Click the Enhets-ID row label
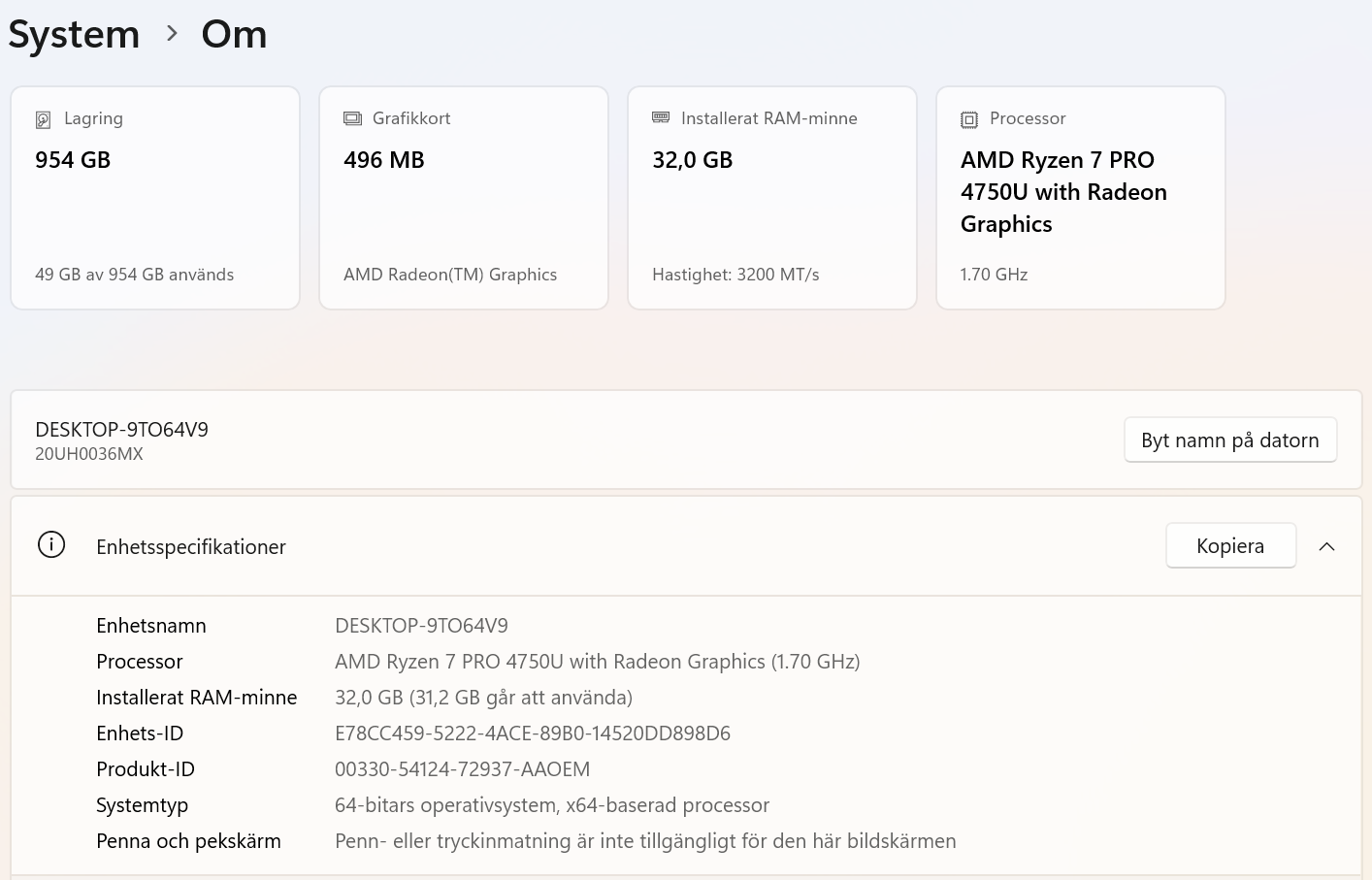The height and width of the screenshot is (880, 1372). [140, 733]
